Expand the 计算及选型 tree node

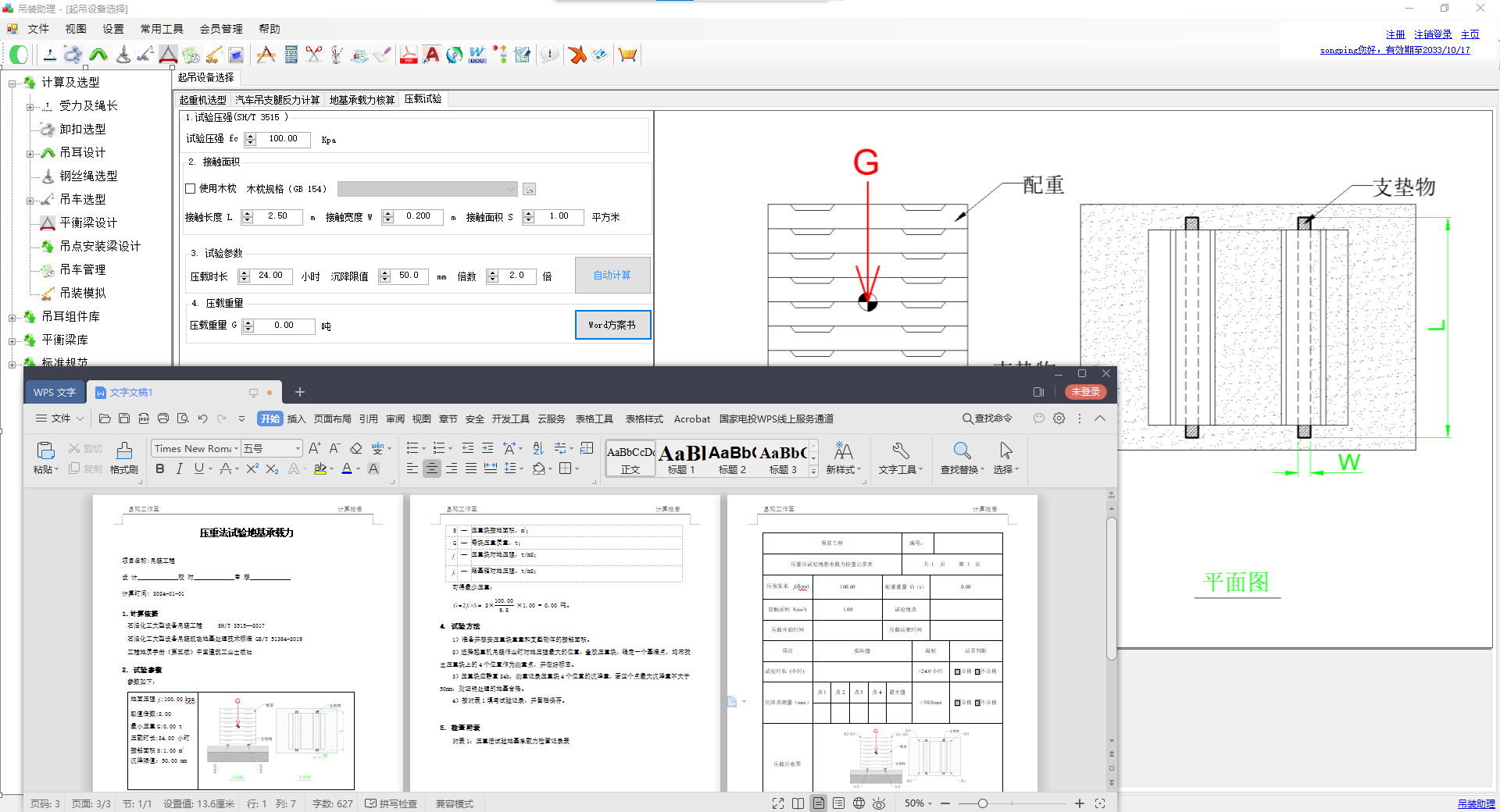12,83
